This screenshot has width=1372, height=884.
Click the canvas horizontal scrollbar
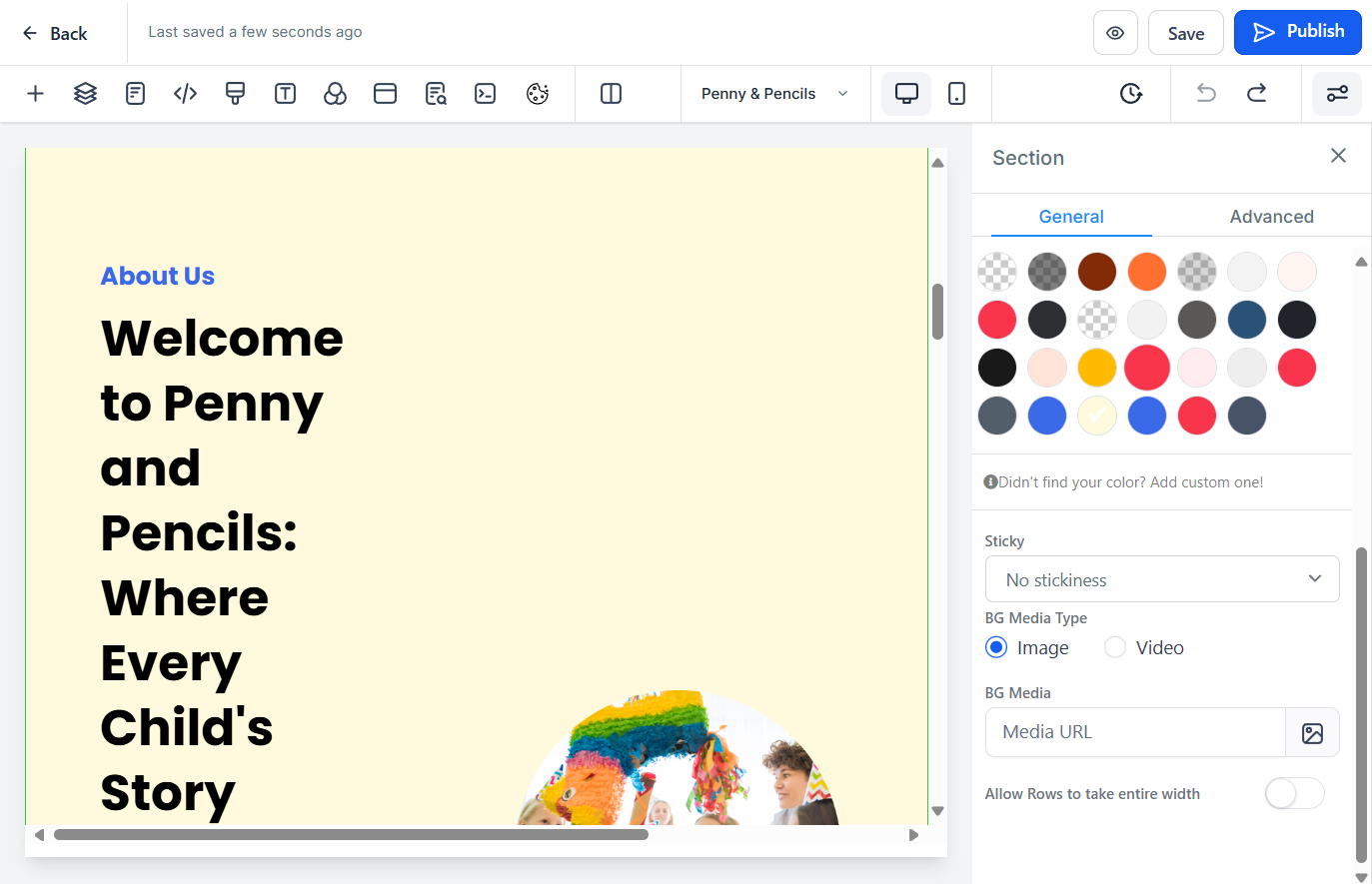pos(351,835)
